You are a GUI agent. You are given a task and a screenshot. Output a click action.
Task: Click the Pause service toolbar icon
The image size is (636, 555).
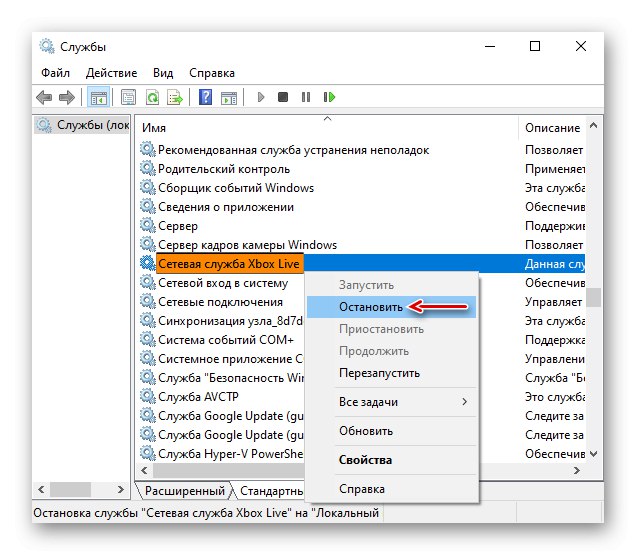(x=306, y=97)
